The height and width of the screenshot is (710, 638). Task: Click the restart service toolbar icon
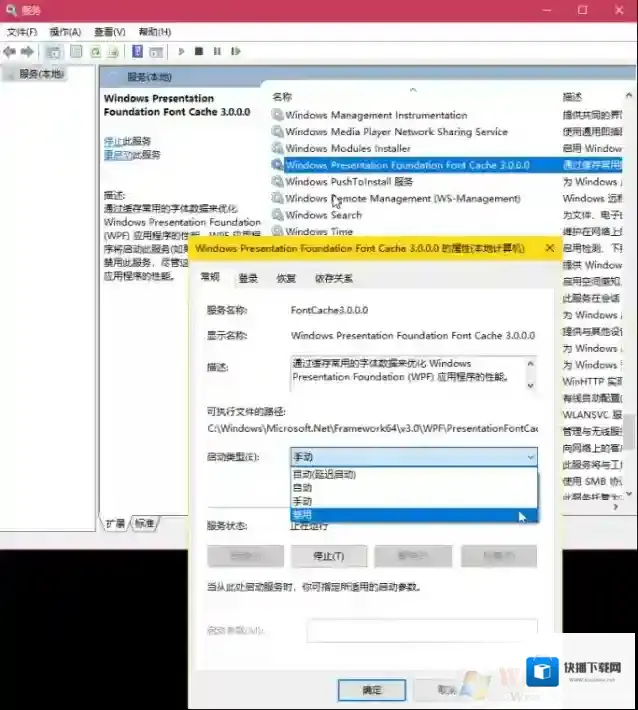(233, 51)
